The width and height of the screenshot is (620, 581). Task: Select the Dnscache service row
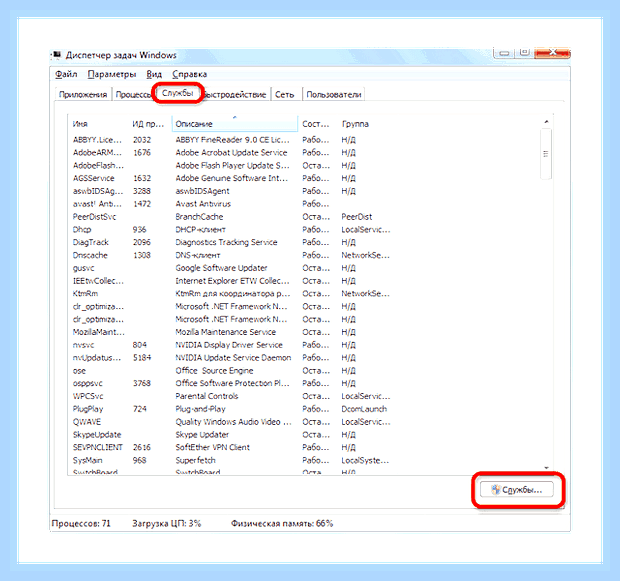click(x=233, y=255)
